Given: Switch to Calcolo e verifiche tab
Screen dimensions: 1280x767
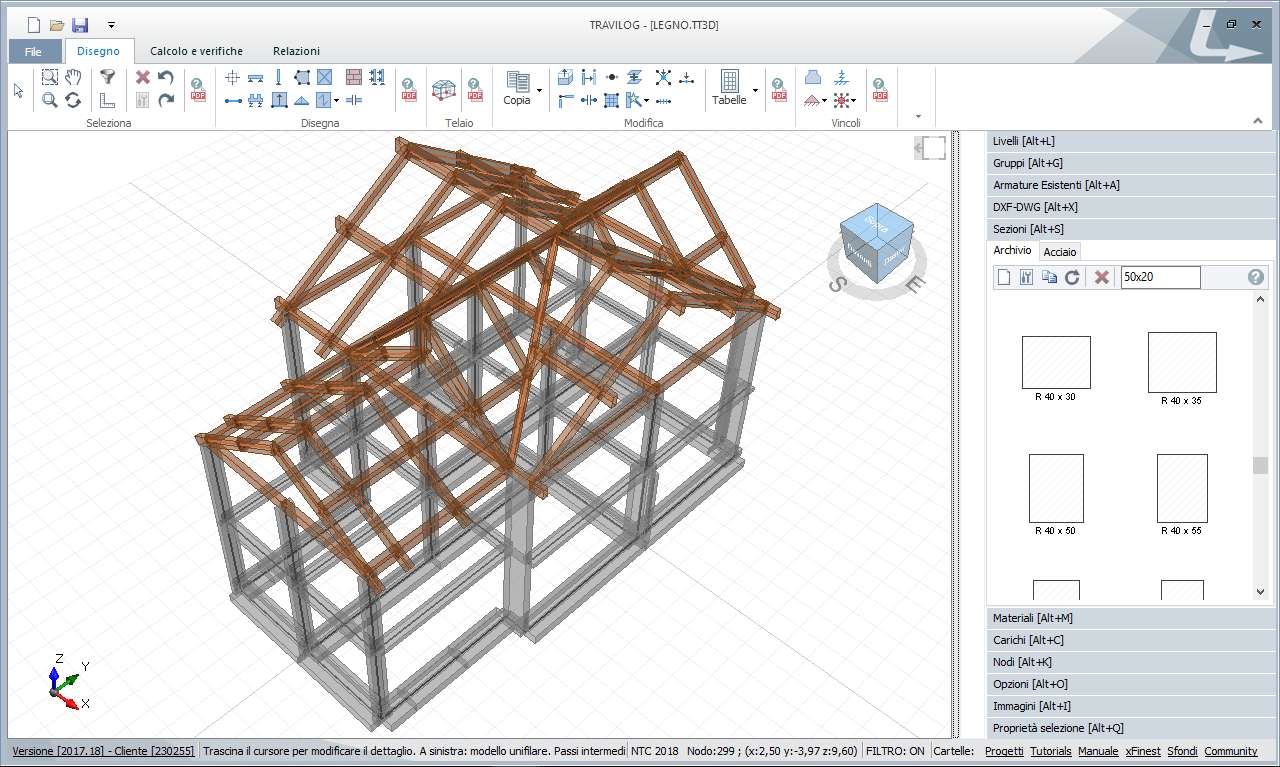Looking at the screenshot, I should point(196,51).
